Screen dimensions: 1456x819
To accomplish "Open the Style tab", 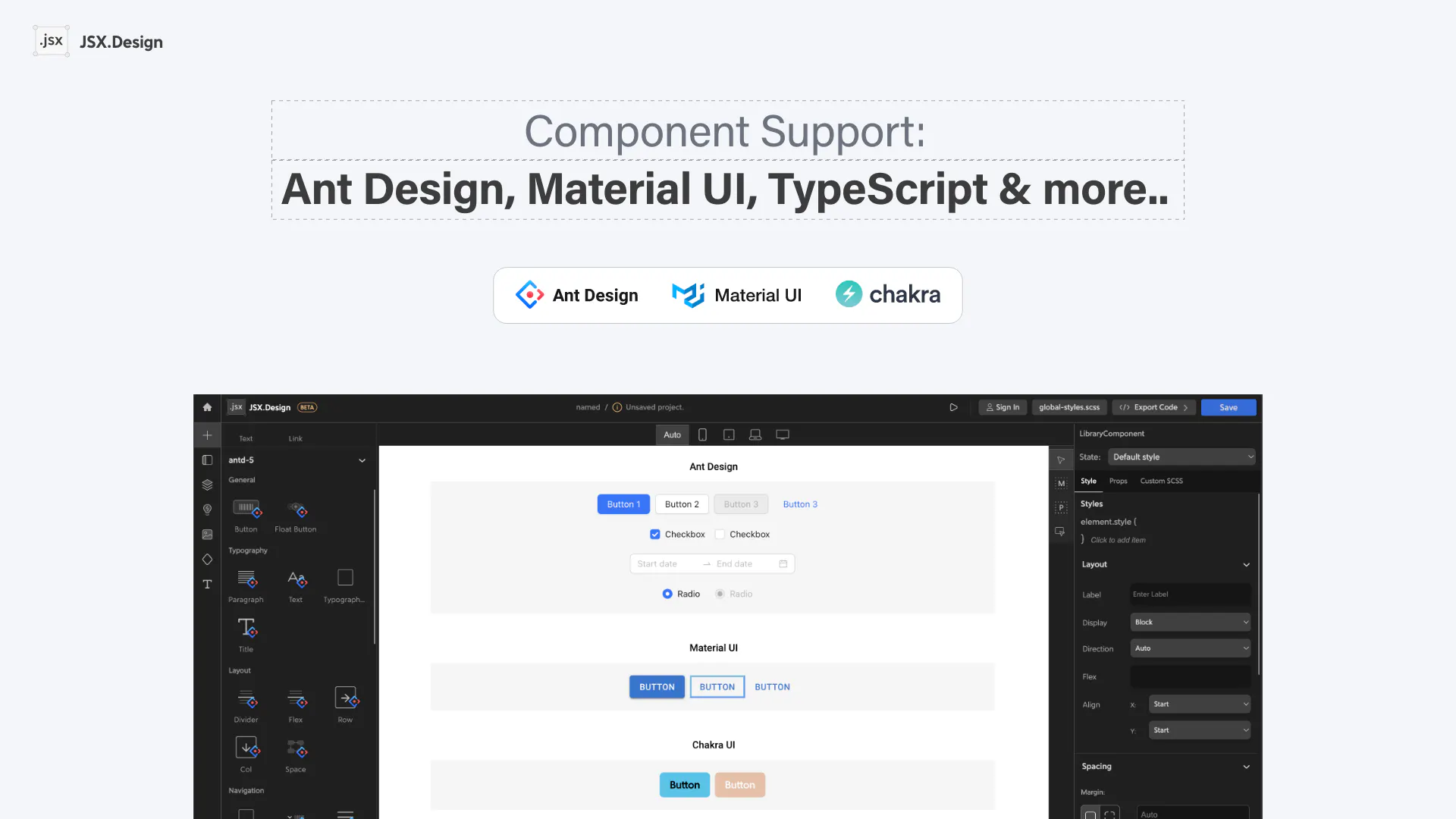I will [x=1088, y=481].
